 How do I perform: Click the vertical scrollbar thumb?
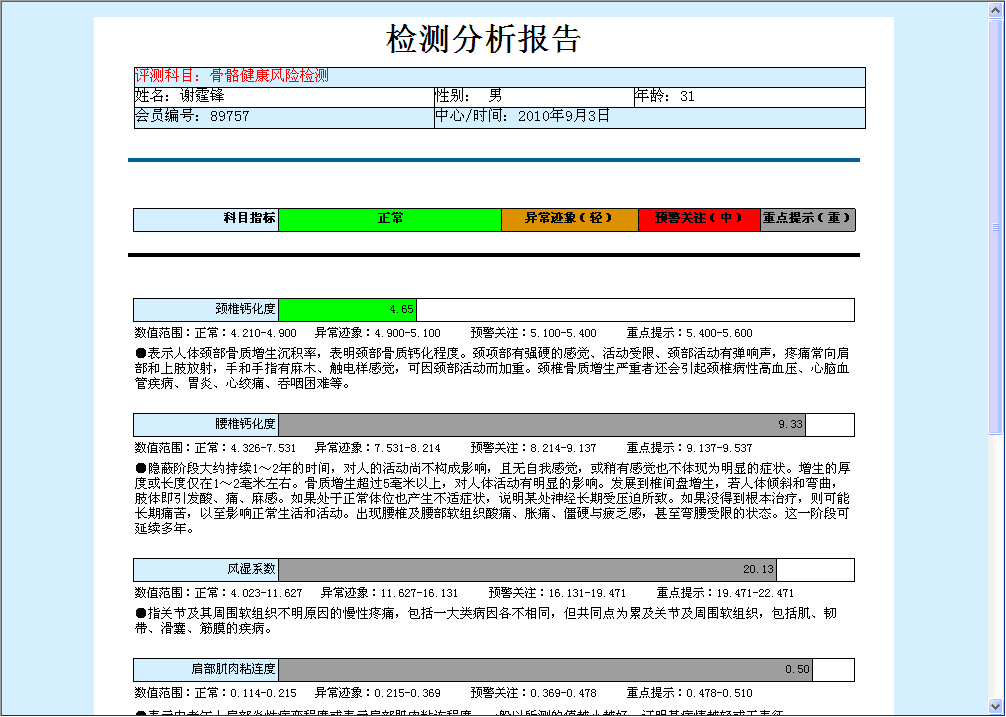(996, 225)
